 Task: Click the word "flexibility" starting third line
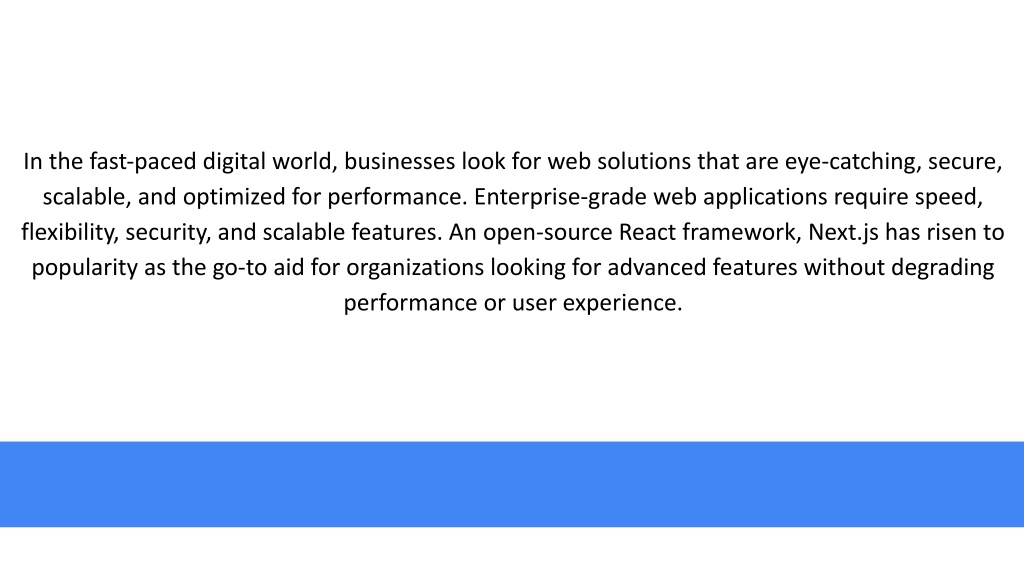[x=70, y=232]
